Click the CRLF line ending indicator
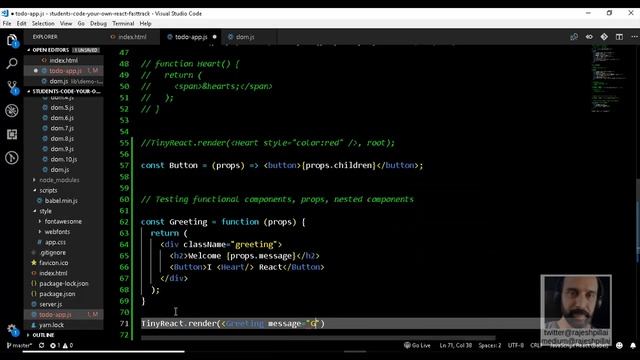Screen dimensions: 640x360 pyautogui.click(x=535, y=345)
